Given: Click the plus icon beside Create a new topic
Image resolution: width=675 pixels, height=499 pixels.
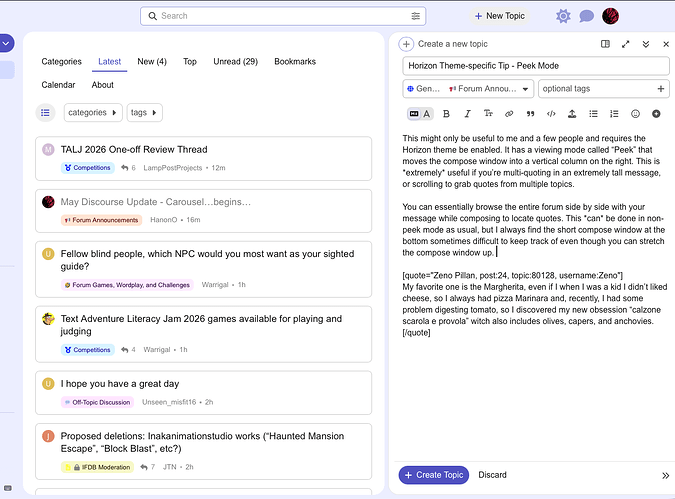Looking at the screenshot, I should pyautogui.click(x=406, y=44).
